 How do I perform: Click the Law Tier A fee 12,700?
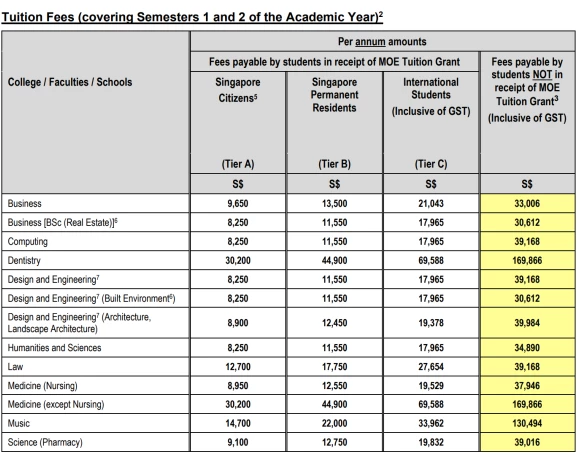point(238,367)
